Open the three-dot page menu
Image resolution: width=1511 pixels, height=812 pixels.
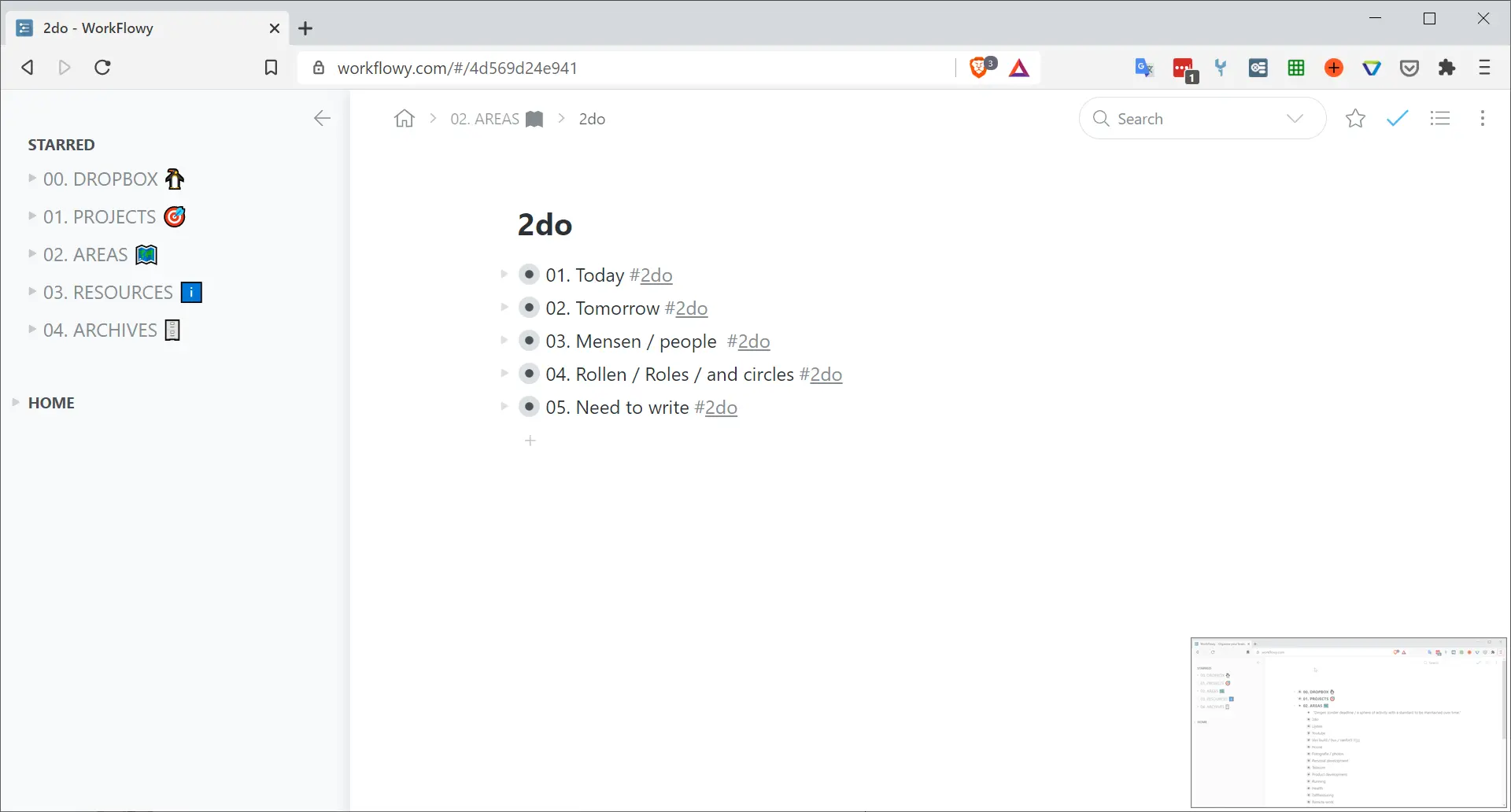[x=1483, y=119]
